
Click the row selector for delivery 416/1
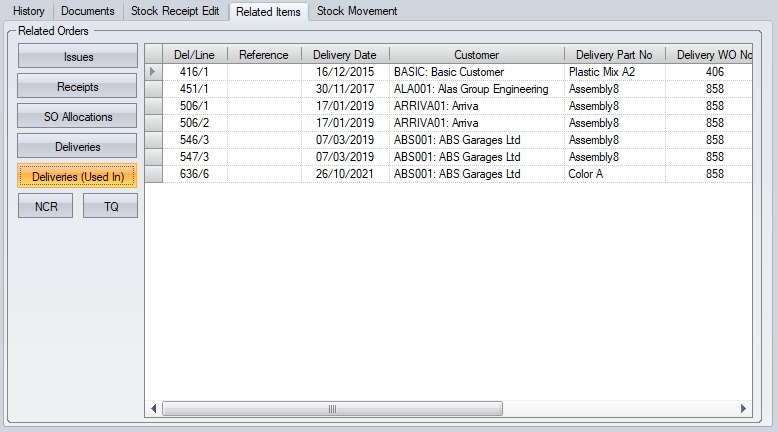pyautogui.click(x=154, y=72)
